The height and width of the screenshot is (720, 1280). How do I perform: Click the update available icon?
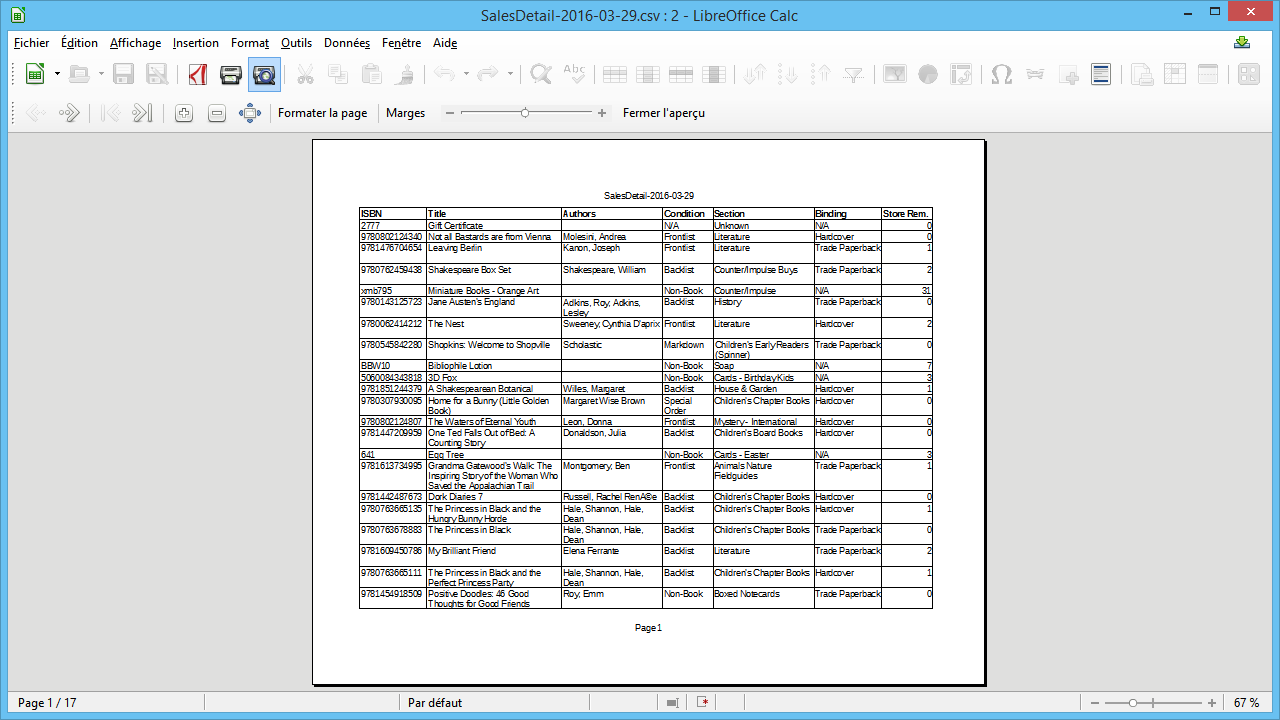tap(1241, 42)
